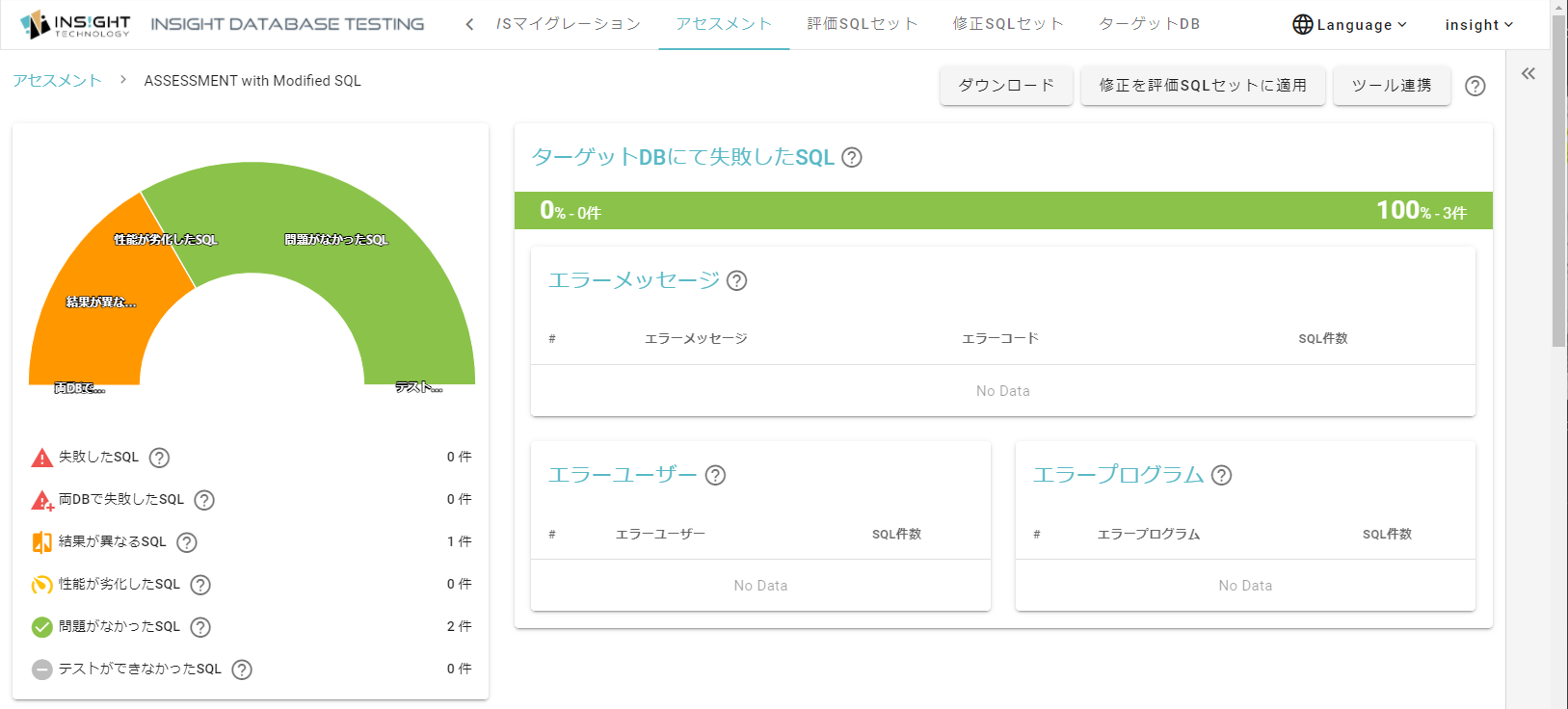Click help icon next to エラーメッセージ
Image resolution: width=1568 pixels, height=709 pixels.
coord(737,280)
